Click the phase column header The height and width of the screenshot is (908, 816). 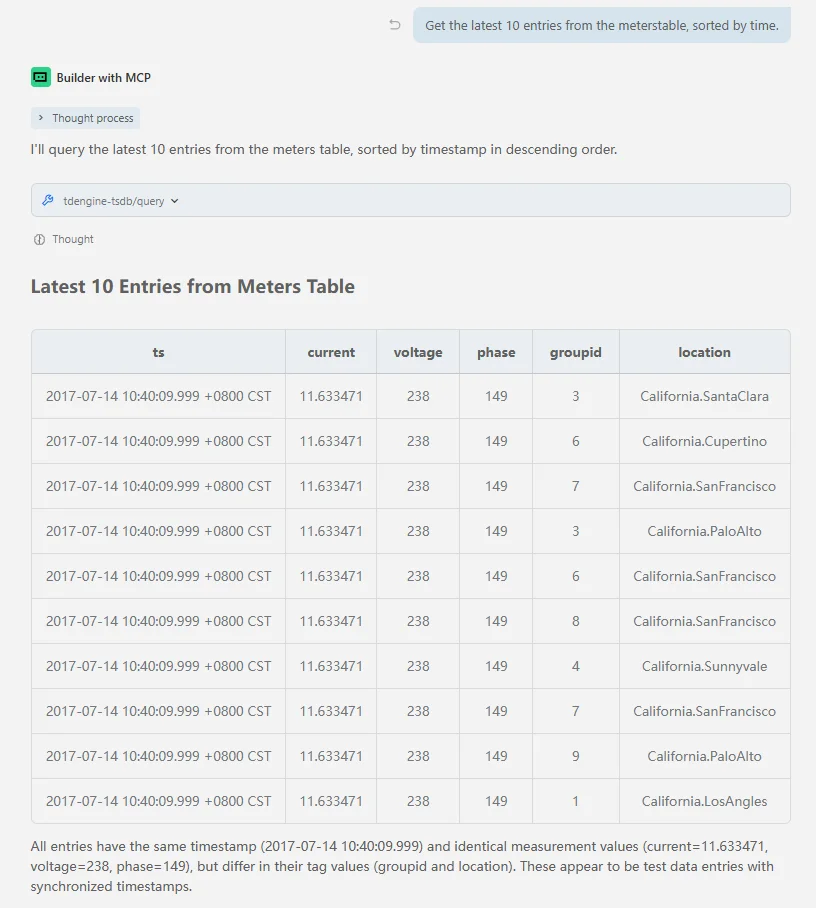pyautogui.click(x=496, y=352)
